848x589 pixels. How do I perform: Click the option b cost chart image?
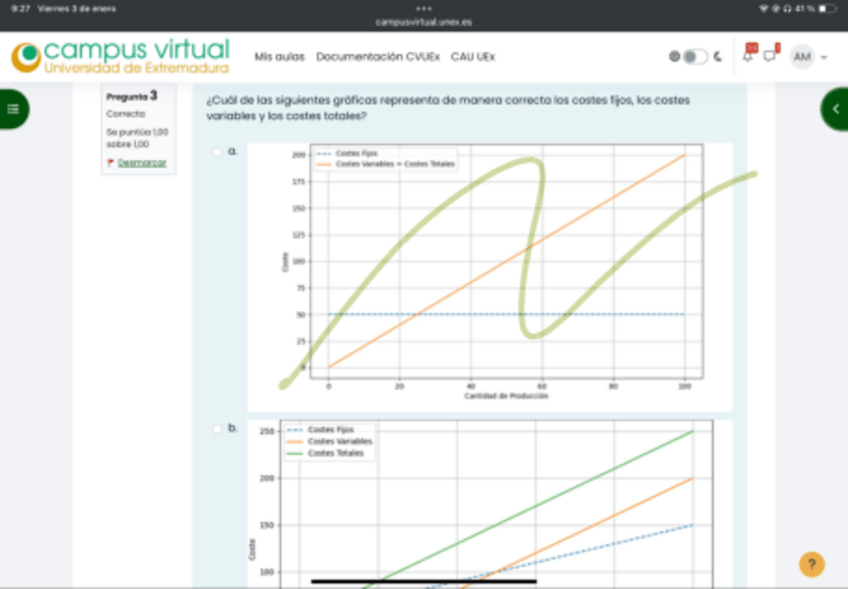[489, 504]
